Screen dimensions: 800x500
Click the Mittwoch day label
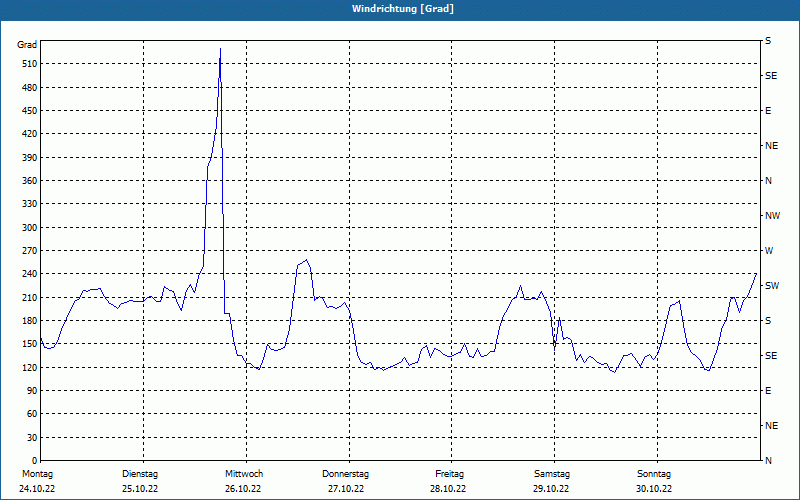(243, 473)
